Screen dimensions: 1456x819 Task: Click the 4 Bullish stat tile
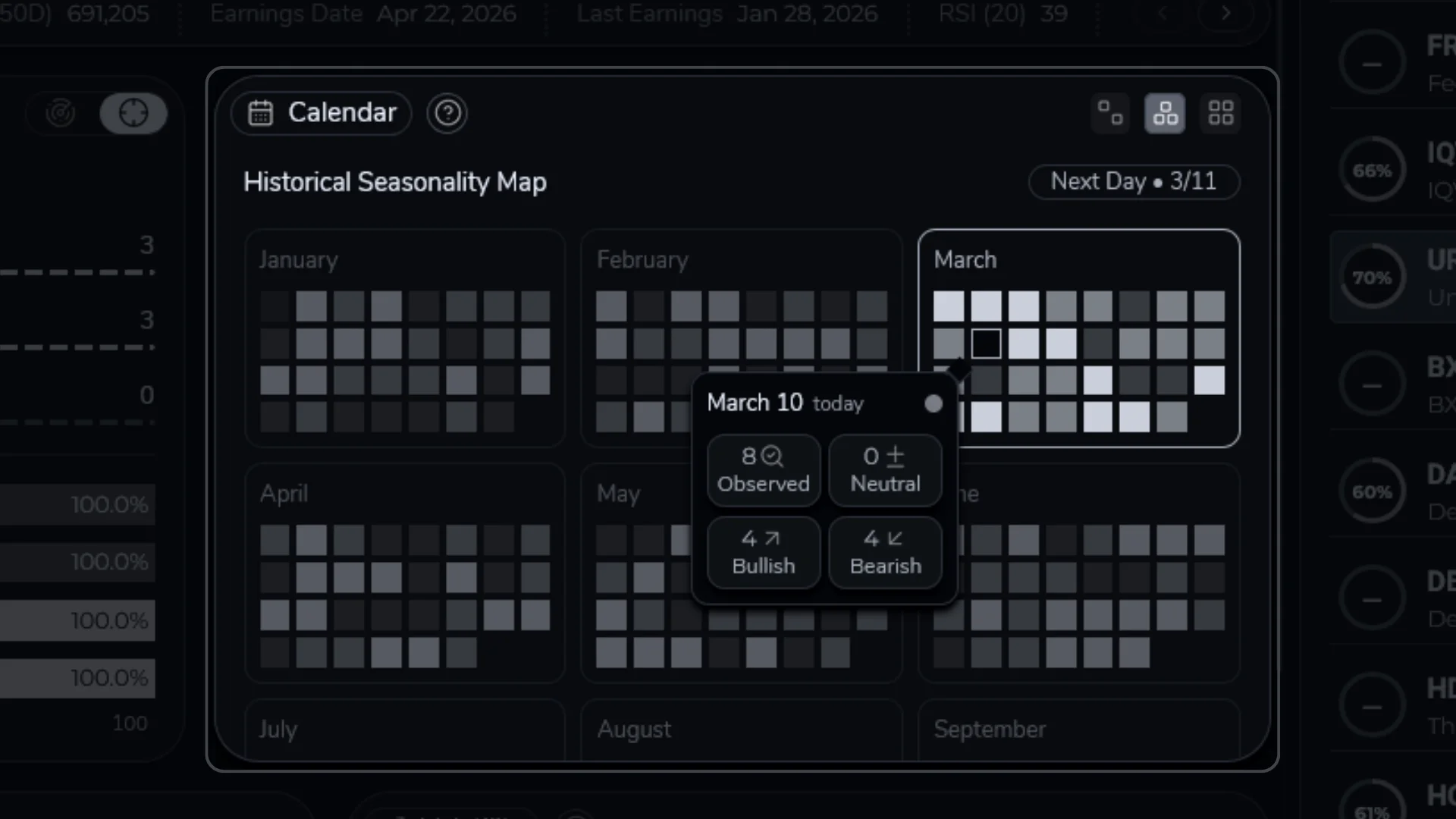763,551
